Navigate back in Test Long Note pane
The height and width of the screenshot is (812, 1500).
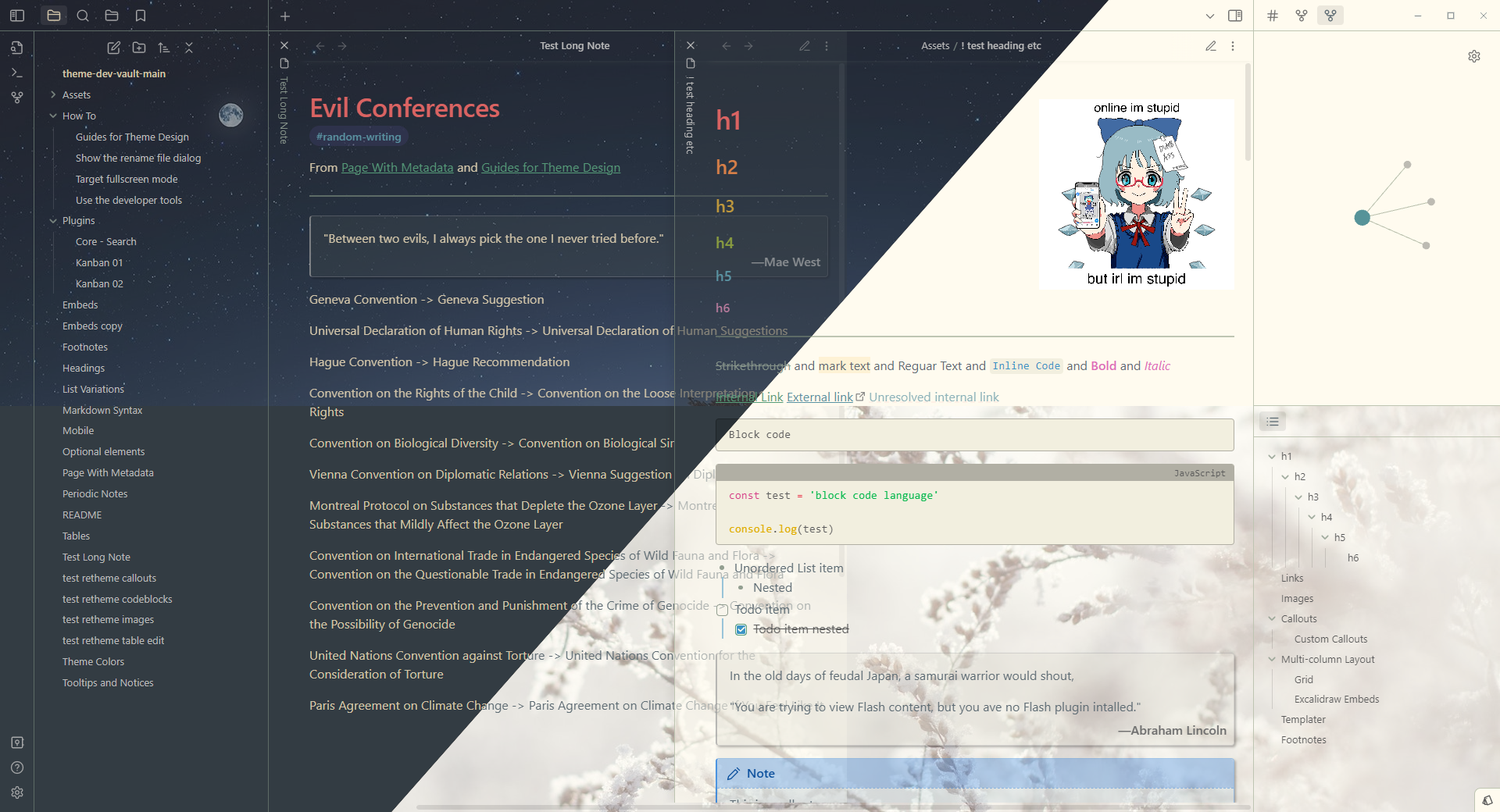pyautogui.click(x=320, y=46)
